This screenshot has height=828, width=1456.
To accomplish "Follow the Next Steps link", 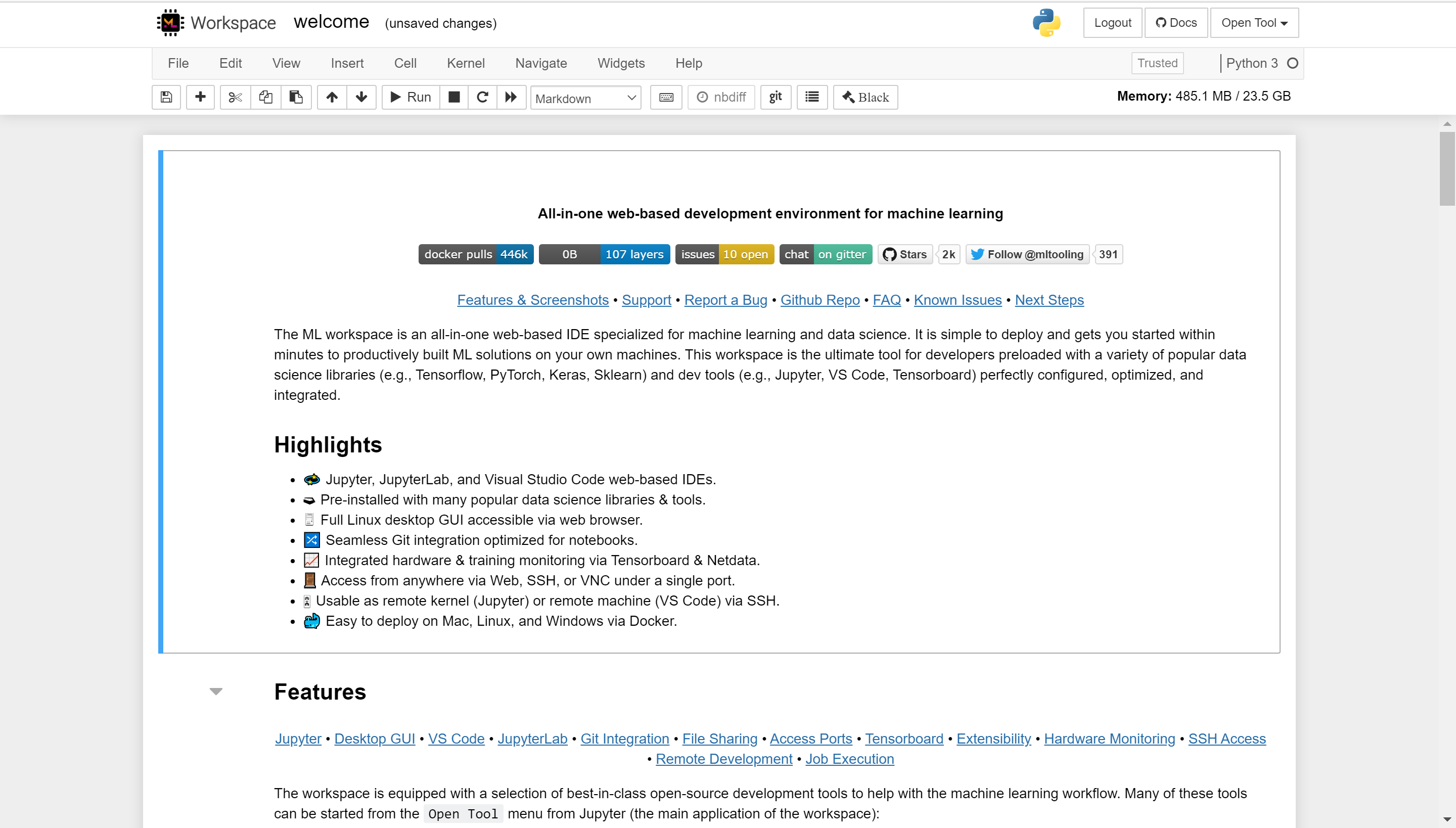I will [x=1050, y=300].
